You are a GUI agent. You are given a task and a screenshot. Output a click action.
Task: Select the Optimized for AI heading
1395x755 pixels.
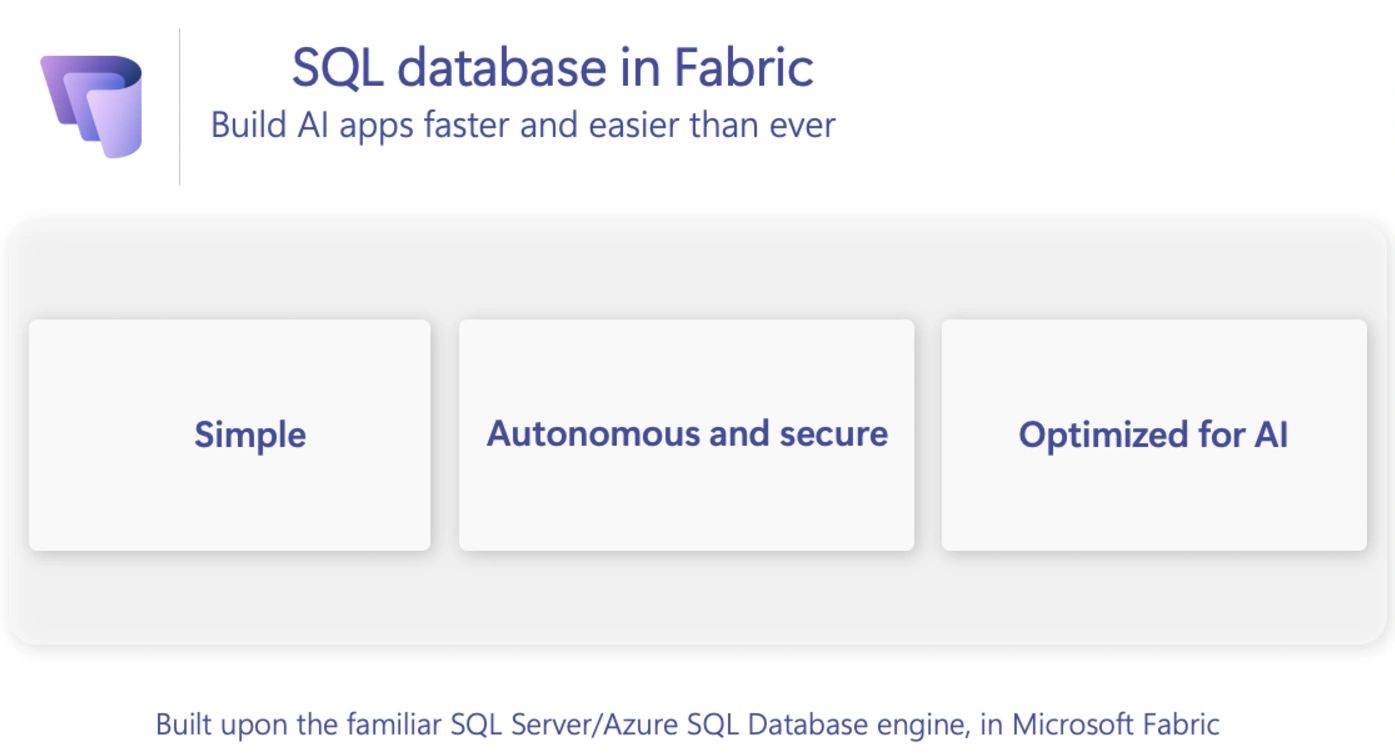point(1152,434)
